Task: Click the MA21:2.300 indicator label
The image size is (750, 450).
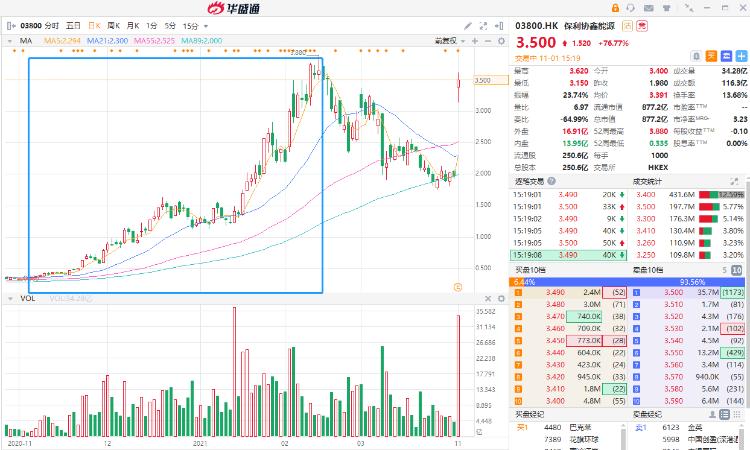Action: pyautogui.click(x=107, y=41)
